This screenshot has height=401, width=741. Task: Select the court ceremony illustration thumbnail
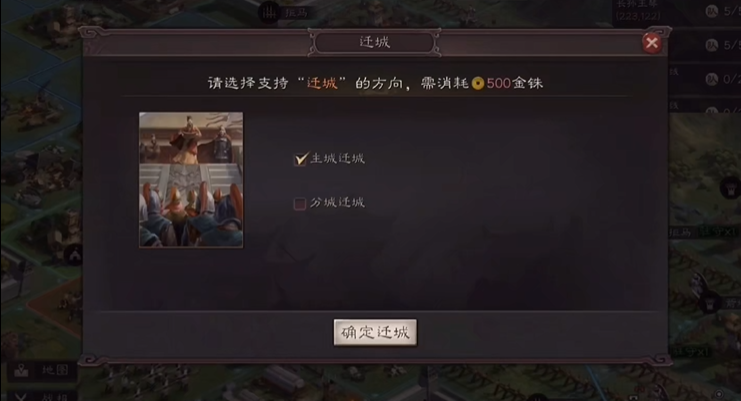[x=191, y=179]
